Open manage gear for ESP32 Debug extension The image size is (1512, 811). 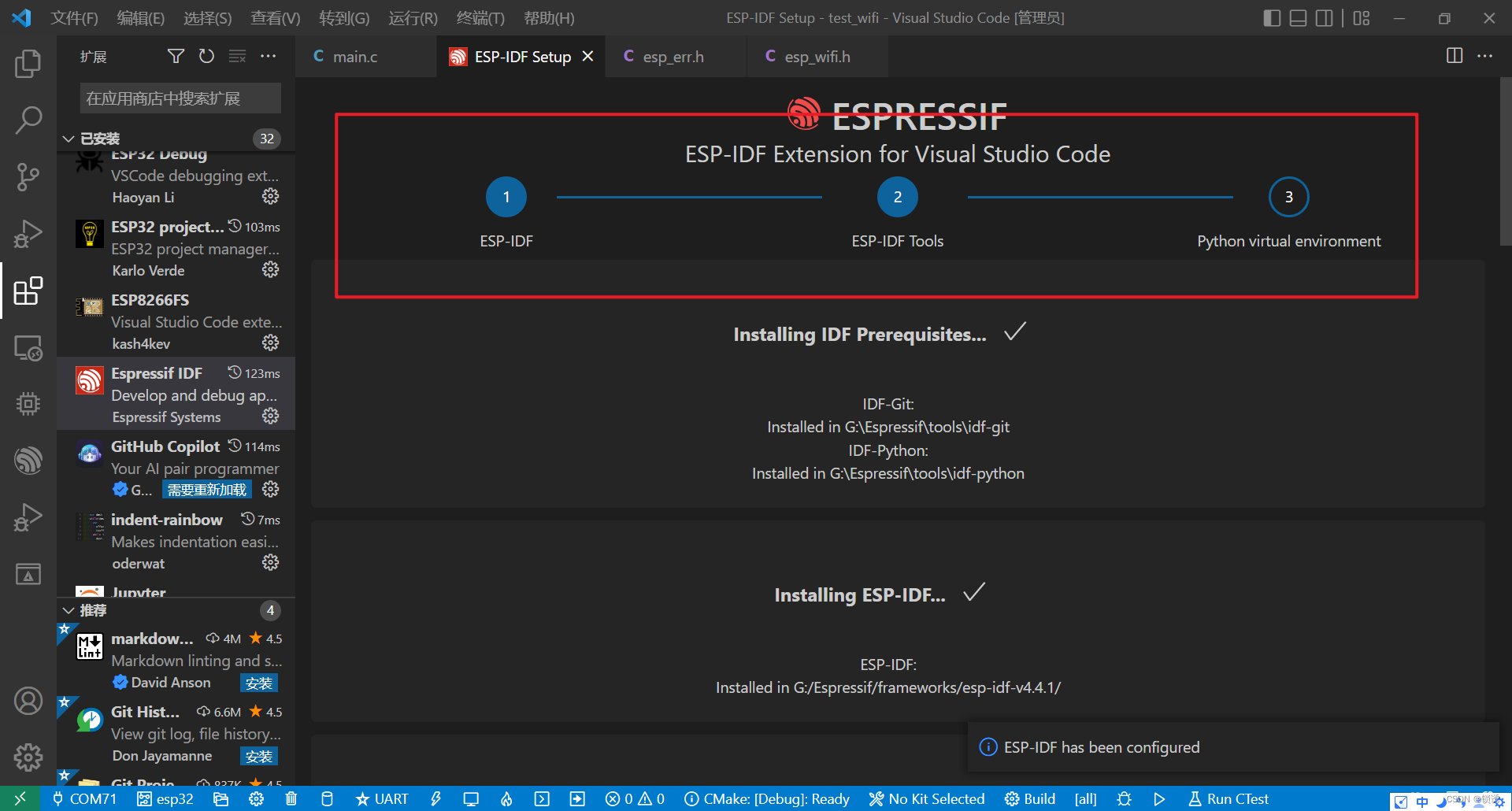270,196
